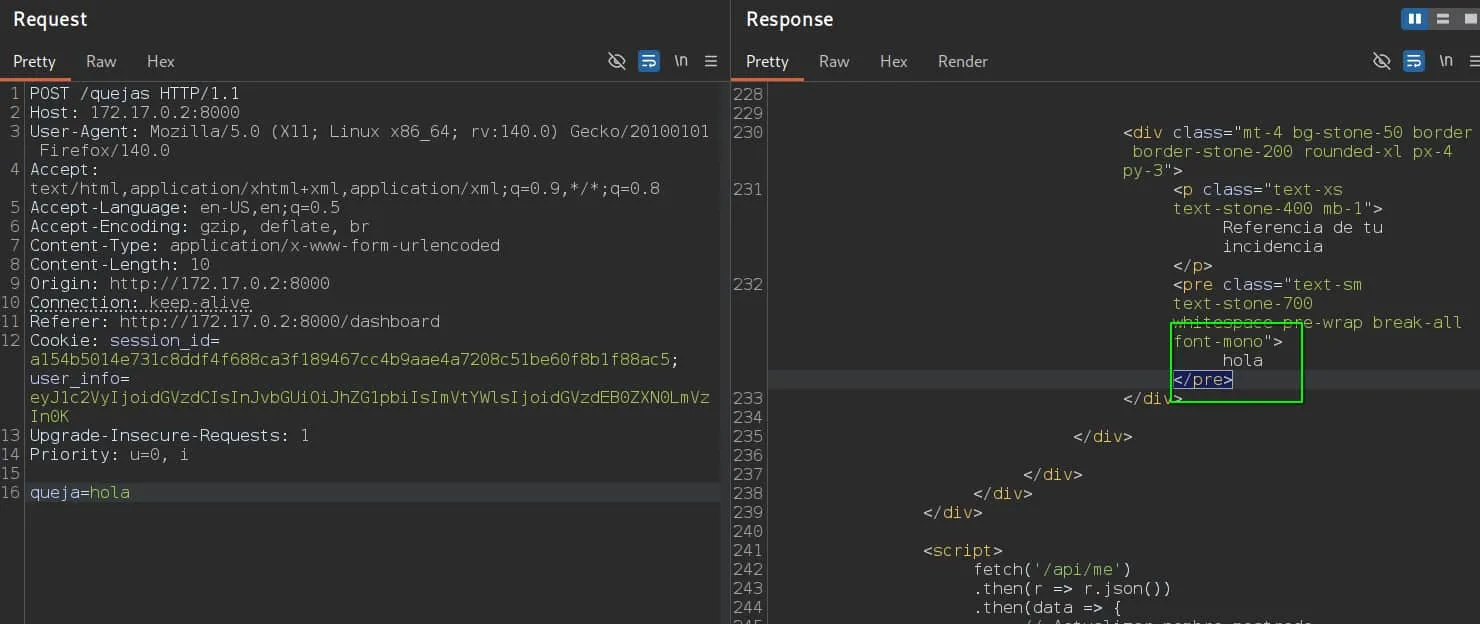Toggle hidden characters eye icon in Request panel
Screen dimensions: 1480x624
point(617,61)
